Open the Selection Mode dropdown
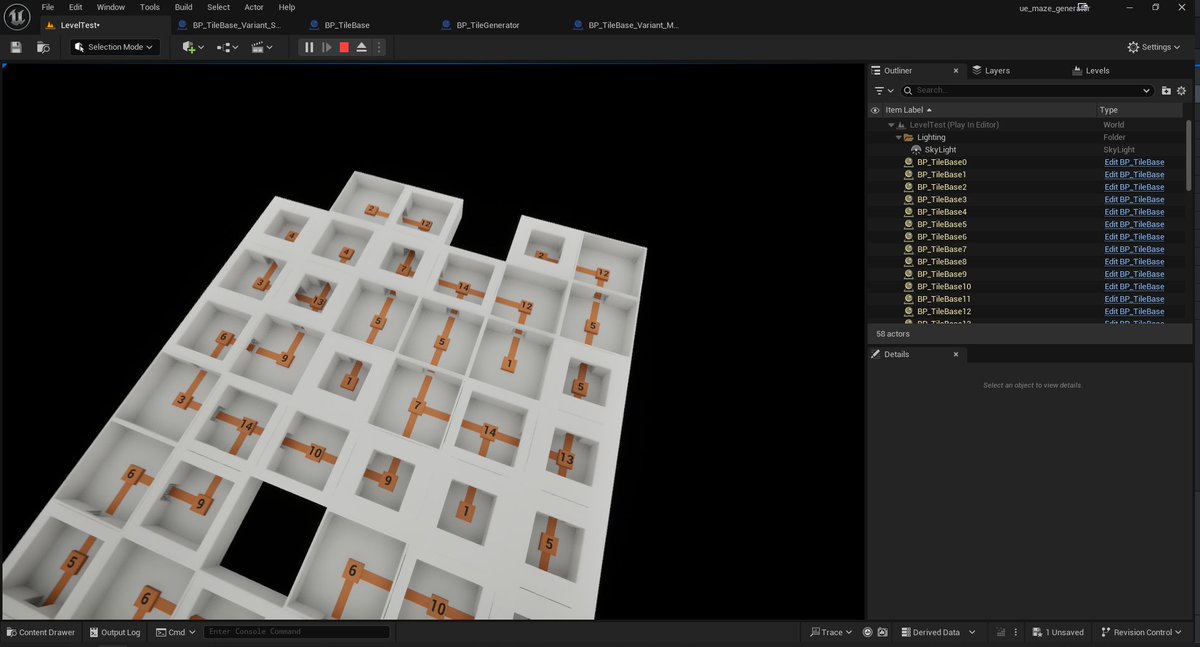This screenshot has width=1200, height=647. pos(115,47)
